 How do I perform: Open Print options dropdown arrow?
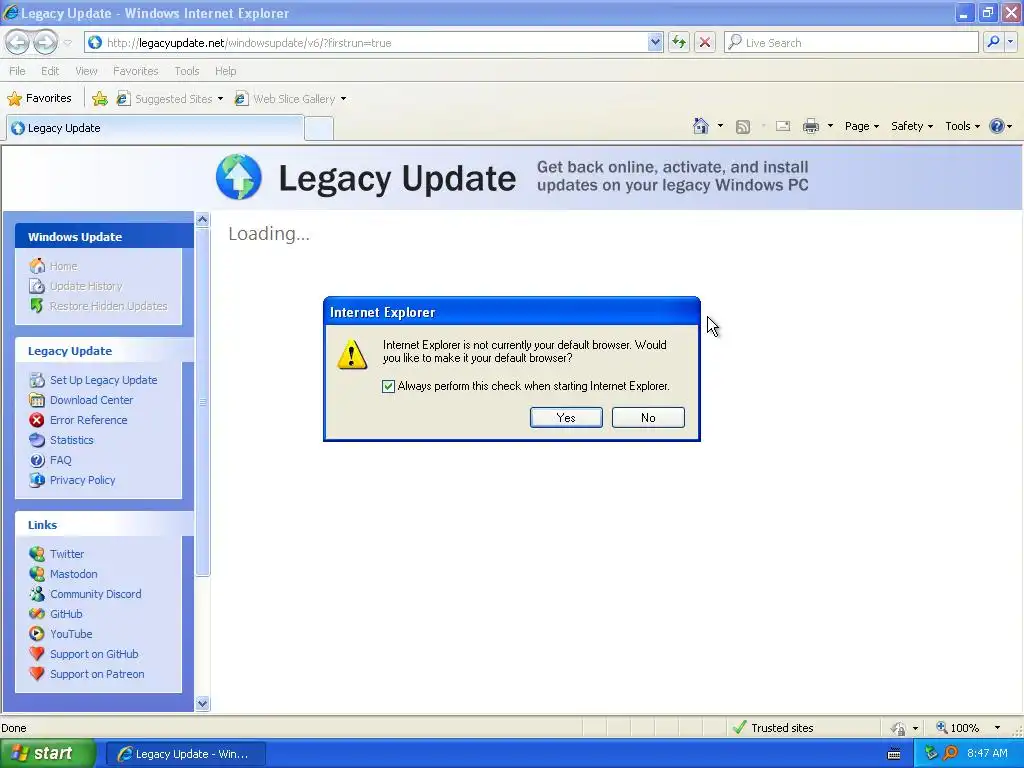click(x=830, y=126)
